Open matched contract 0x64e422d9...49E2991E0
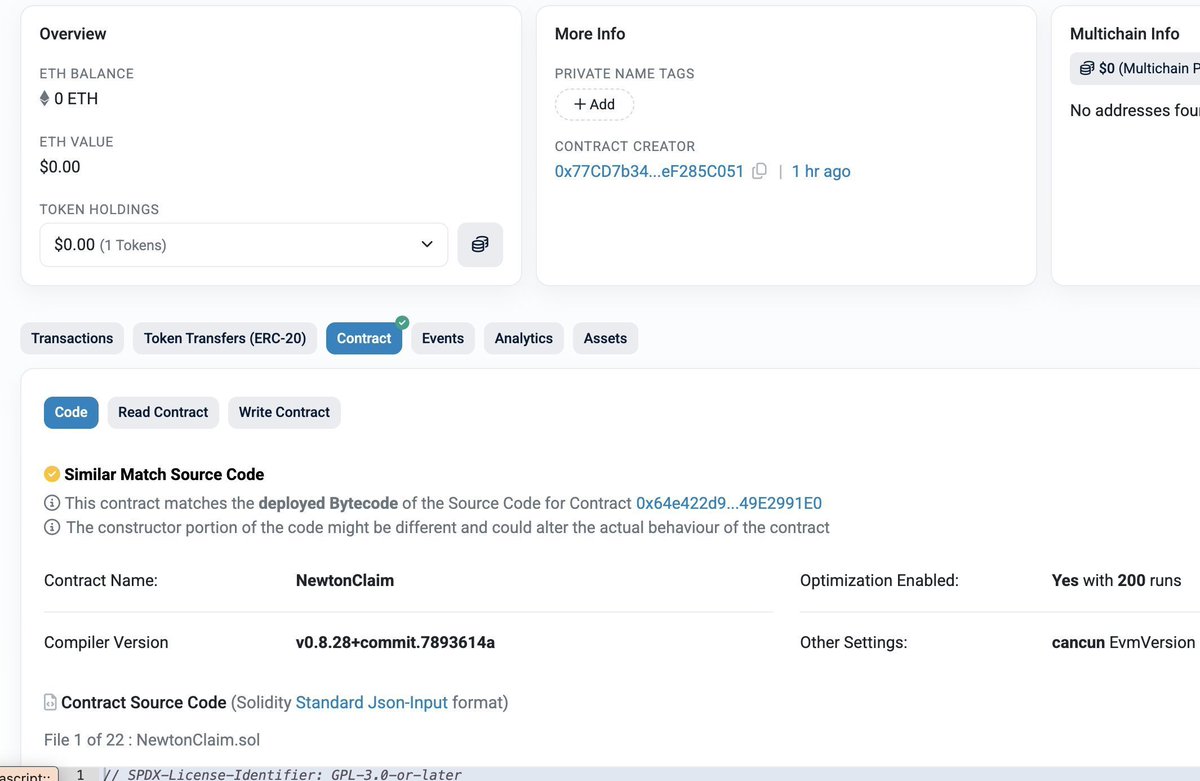Image resolution: width=1200 pixels, height=781 pixels. 729,503
